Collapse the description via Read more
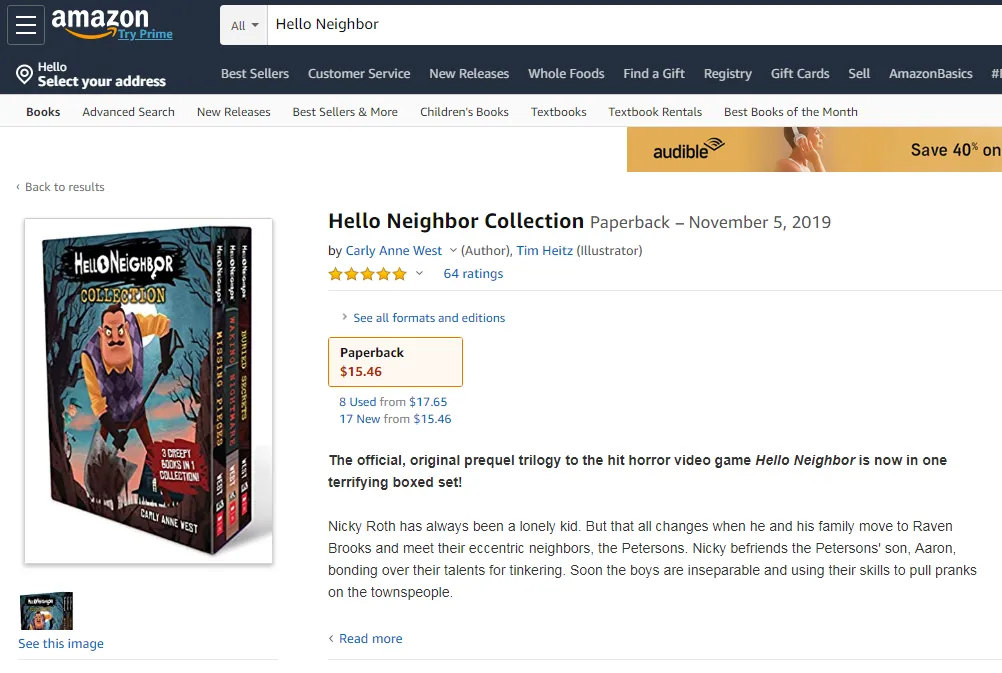1002x673 pixels. (366, 638)
